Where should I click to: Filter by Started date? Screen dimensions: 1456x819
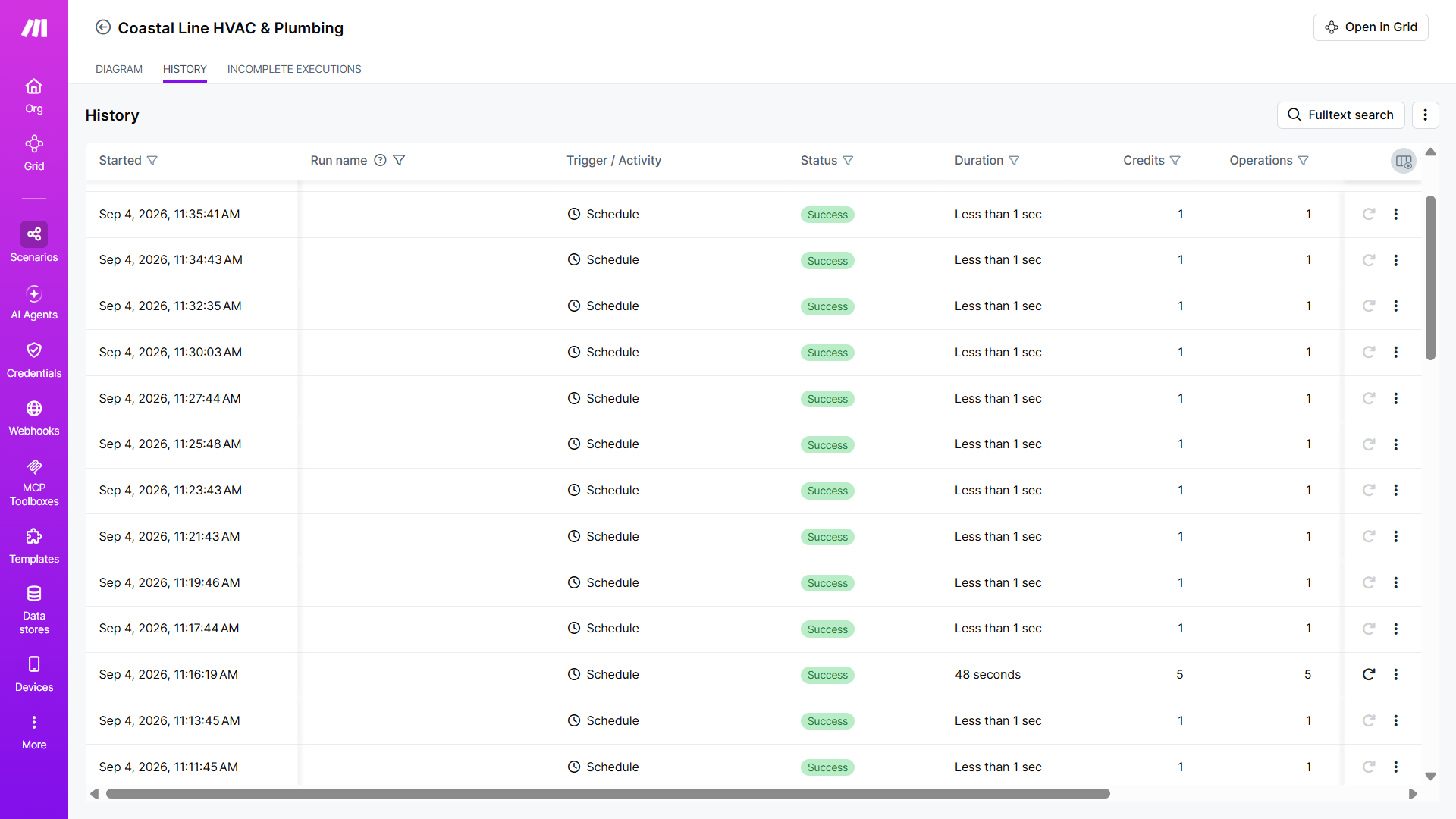click(152, 160)
